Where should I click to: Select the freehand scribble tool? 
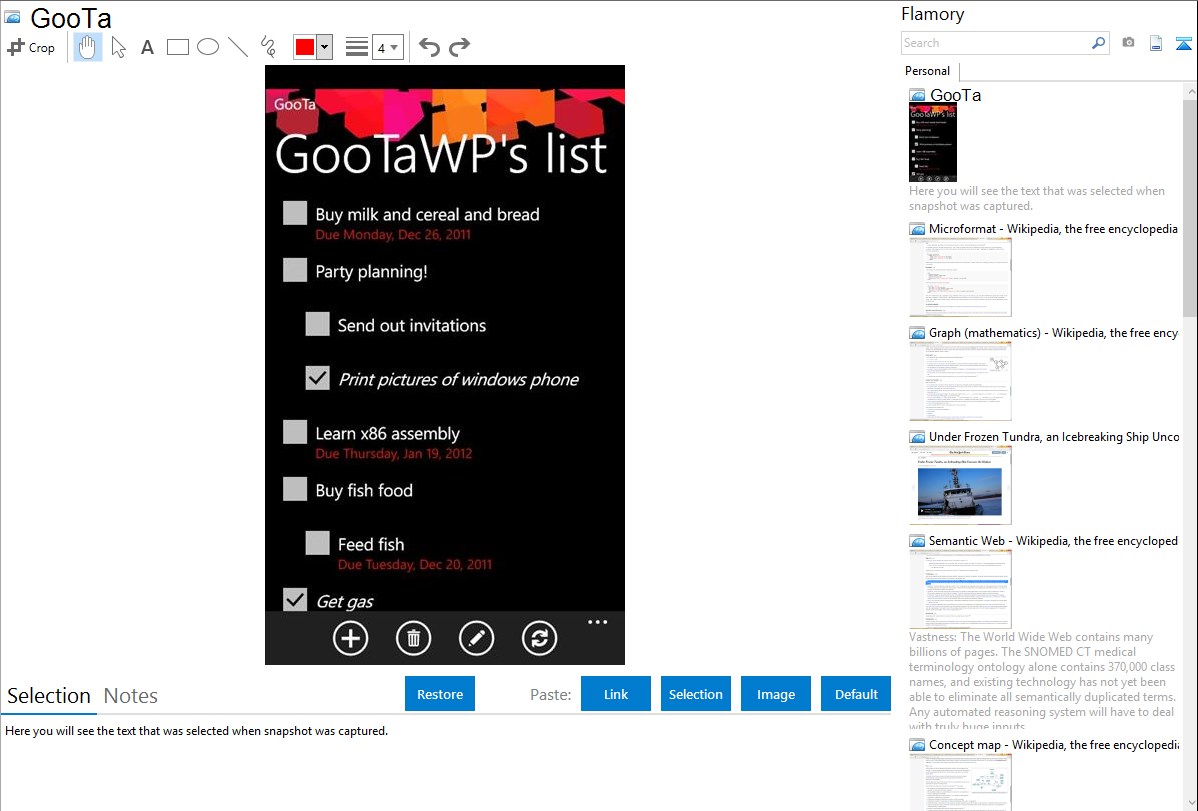[268, 47]
